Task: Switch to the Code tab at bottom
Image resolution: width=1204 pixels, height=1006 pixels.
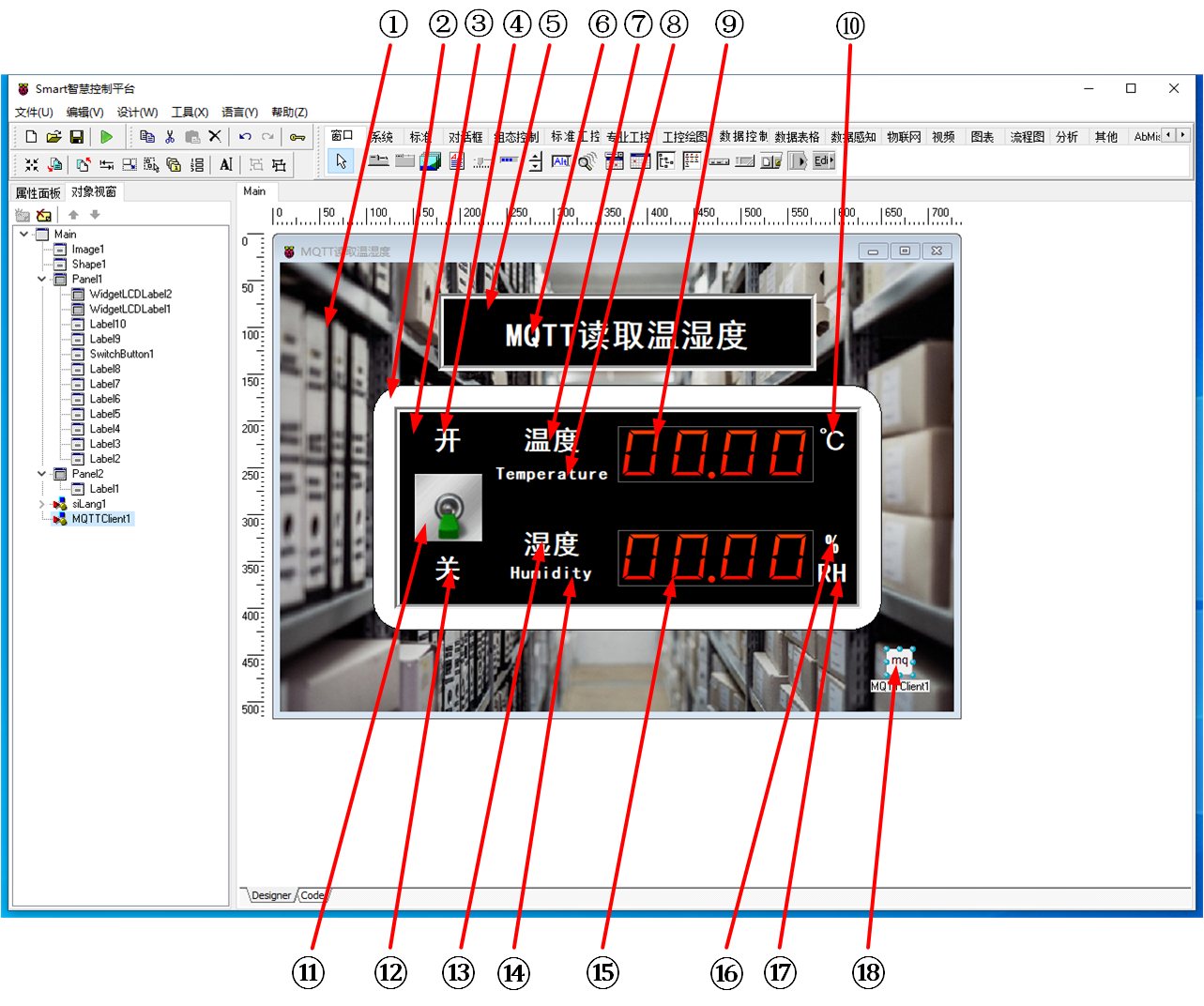Action: pos(312,895)
